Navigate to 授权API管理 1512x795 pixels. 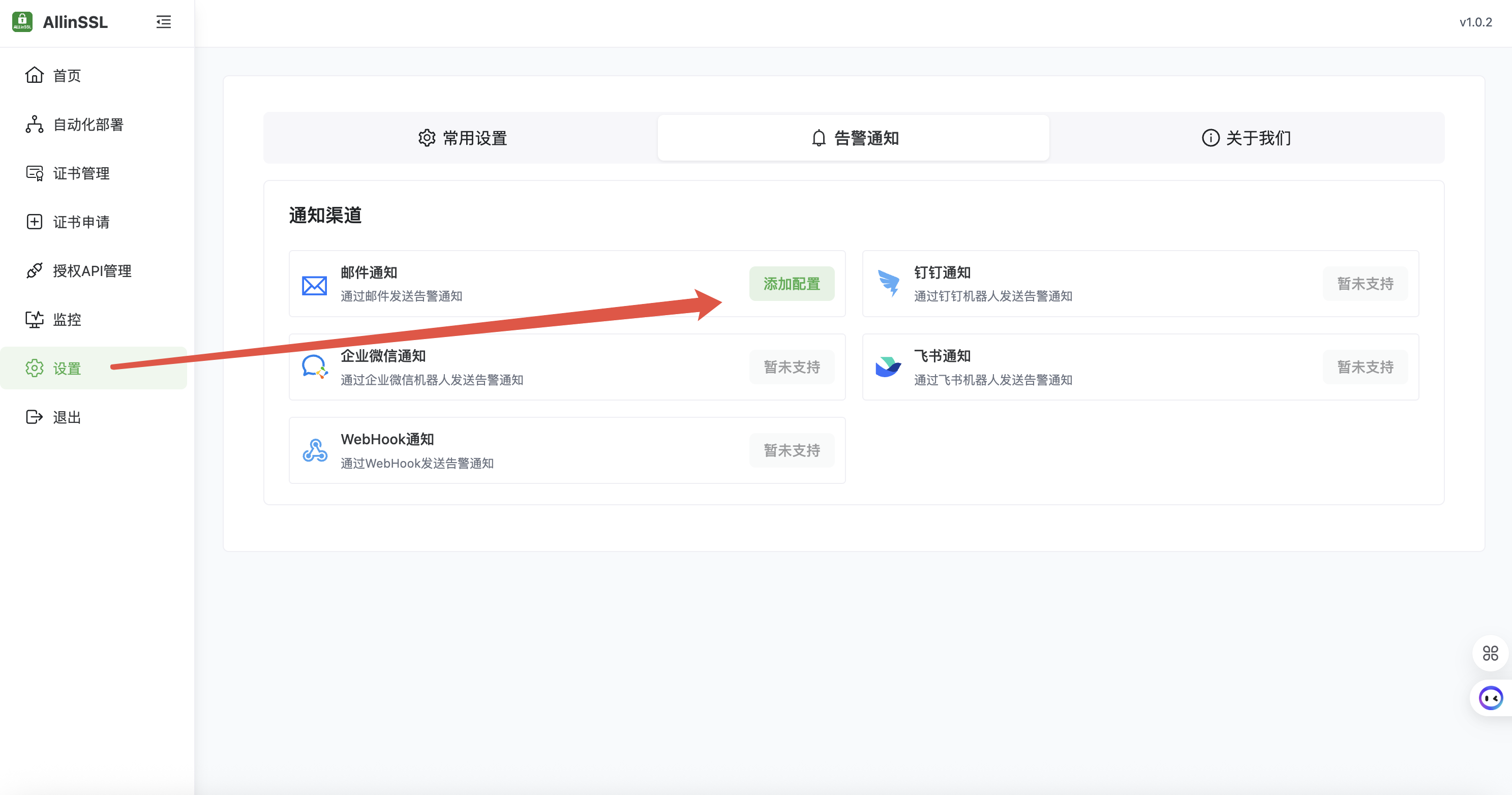(92, 270)
